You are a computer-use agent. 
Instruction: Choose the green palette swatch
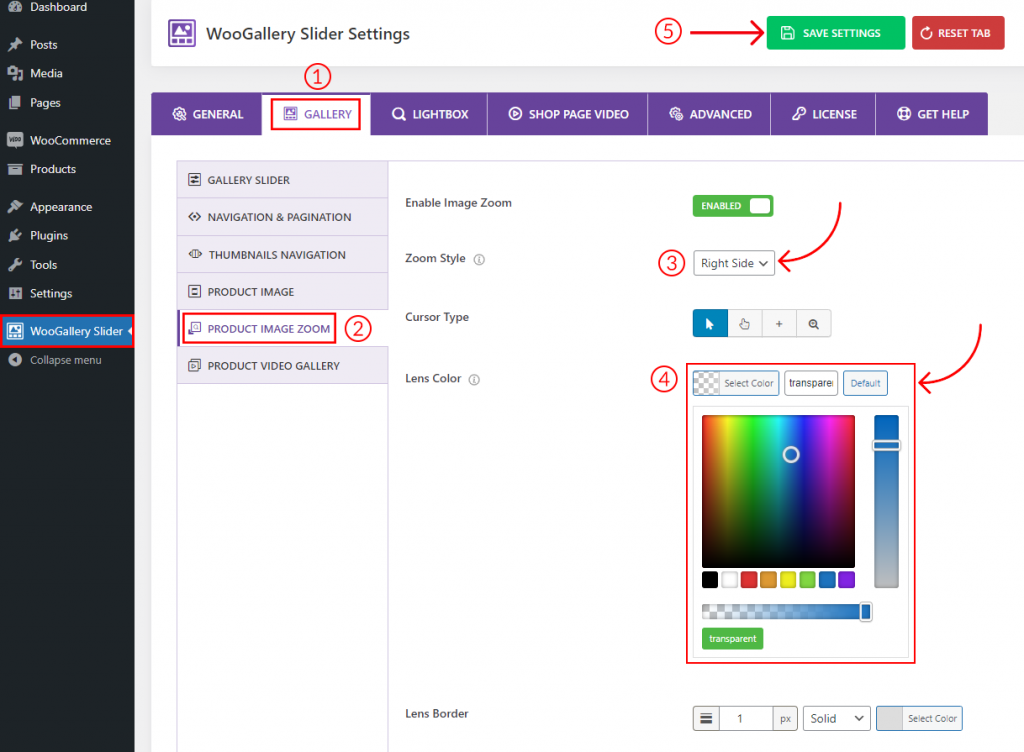[x=808, y=580]
